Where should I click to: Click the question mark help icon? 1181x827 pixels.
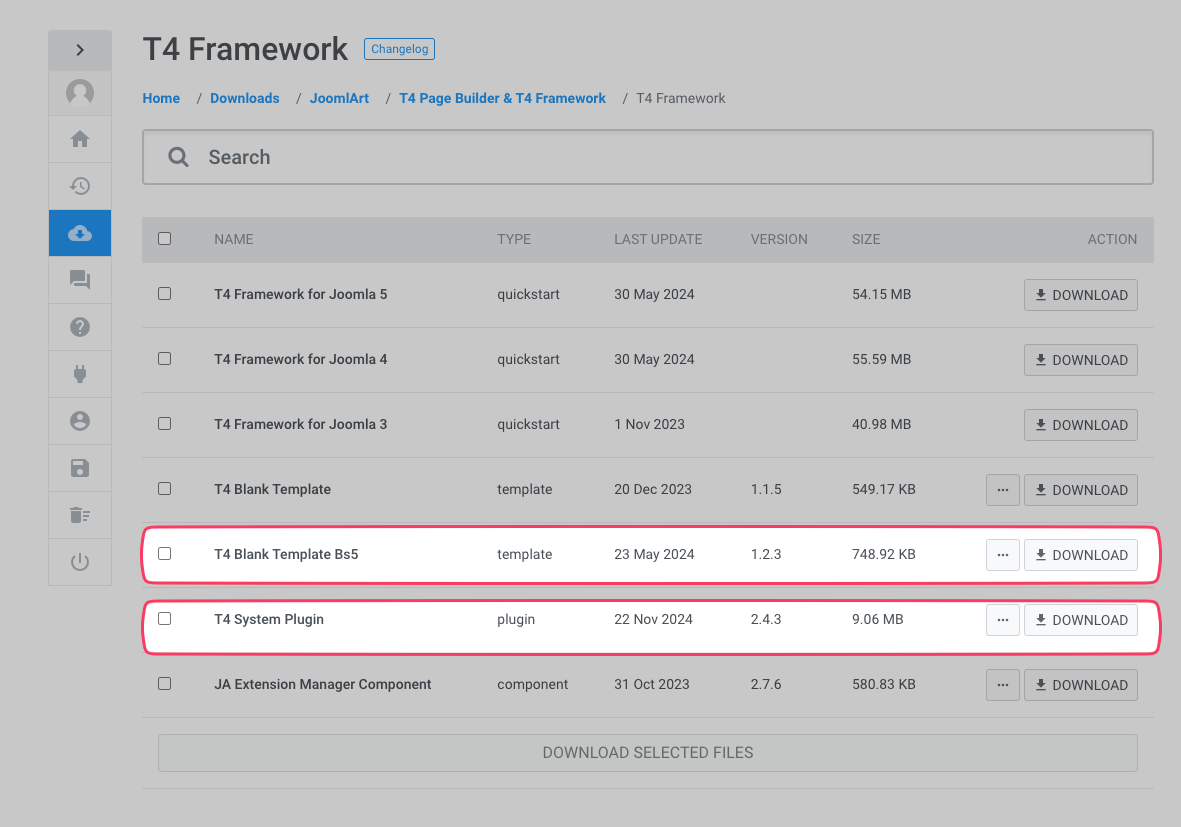coord(80,327)
